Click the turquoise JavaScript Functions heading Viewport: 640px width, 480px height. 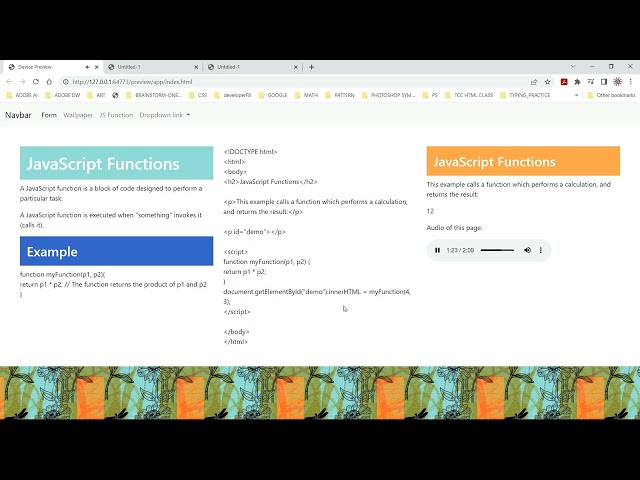tap(116, 163)
